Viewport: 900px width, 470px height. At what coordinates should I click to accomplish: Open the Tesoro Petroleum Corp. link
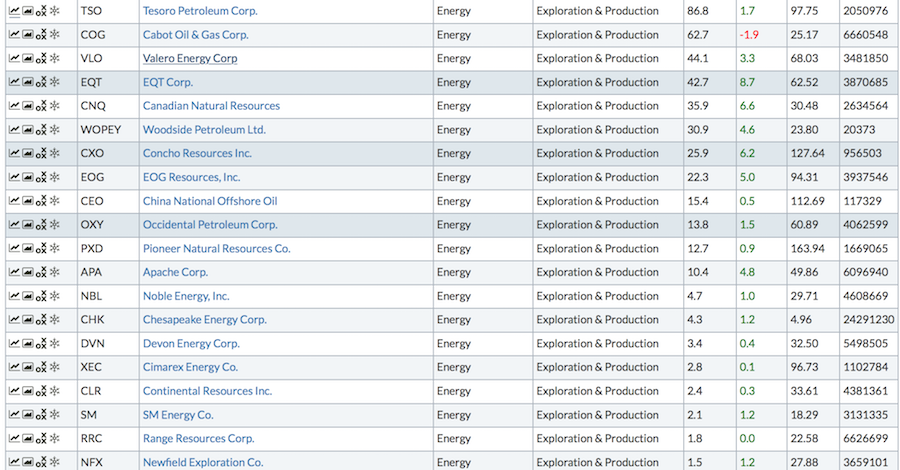(x=200, y=11)
